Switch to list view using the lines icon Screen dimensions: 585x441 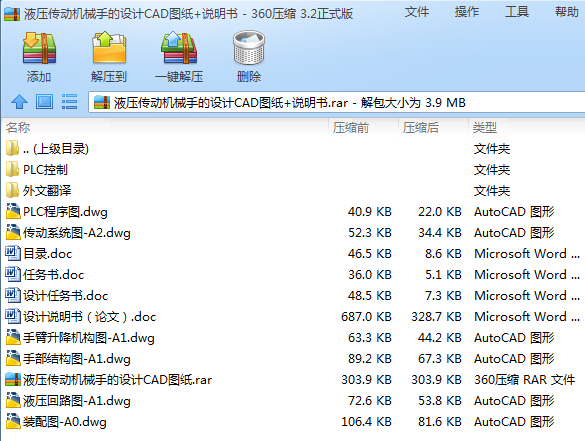[69, 101]
